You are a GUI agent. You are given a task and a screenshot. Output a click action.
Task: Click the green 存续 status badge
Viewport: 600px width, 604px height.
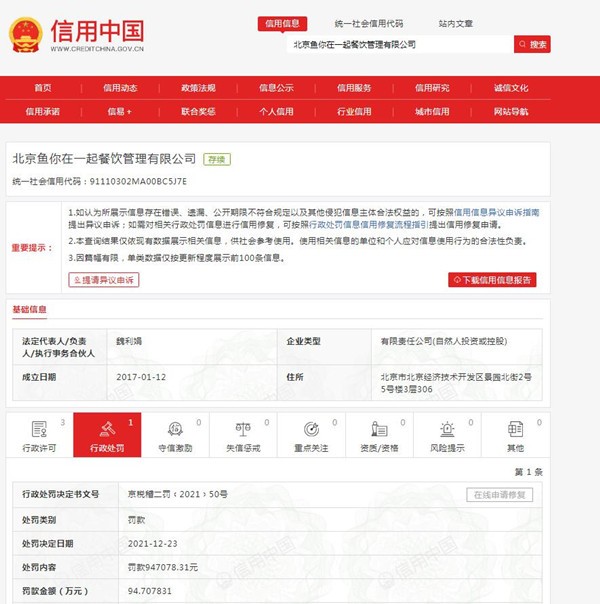(x=217, y=159)
